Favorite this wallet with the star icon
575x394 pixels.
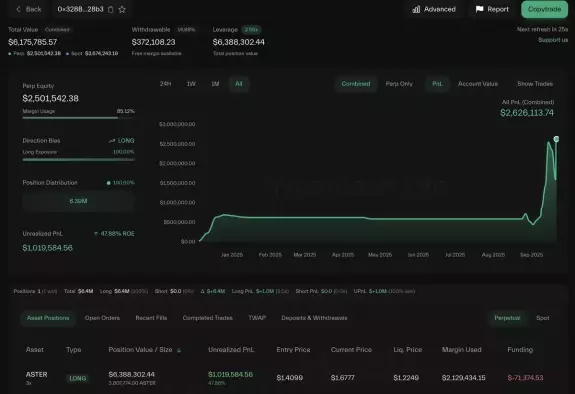tap(122, 10)
